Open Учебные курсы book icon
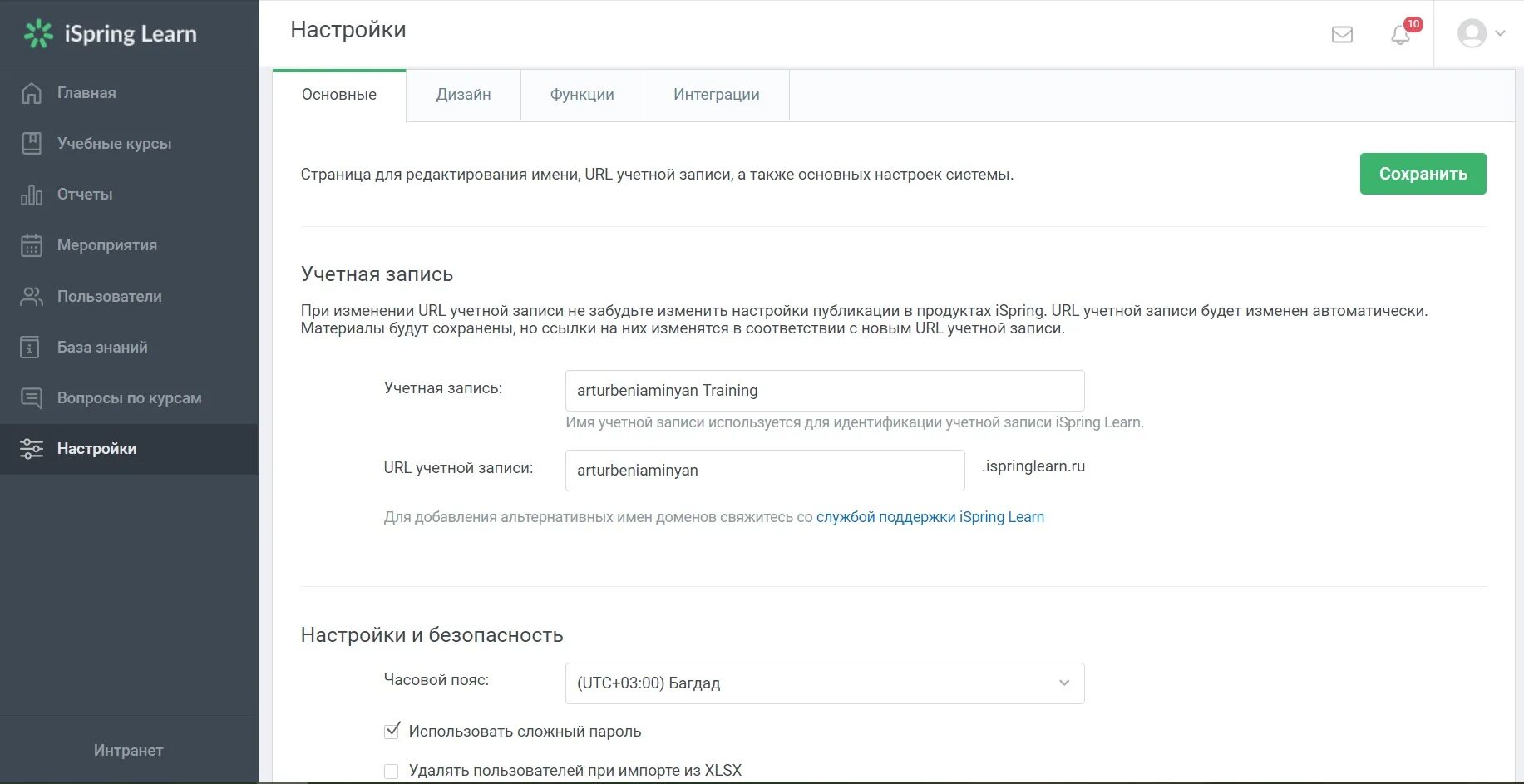The width and height of the screenshot is (1524, 784). pyautogui.click(x=32, y=144)
